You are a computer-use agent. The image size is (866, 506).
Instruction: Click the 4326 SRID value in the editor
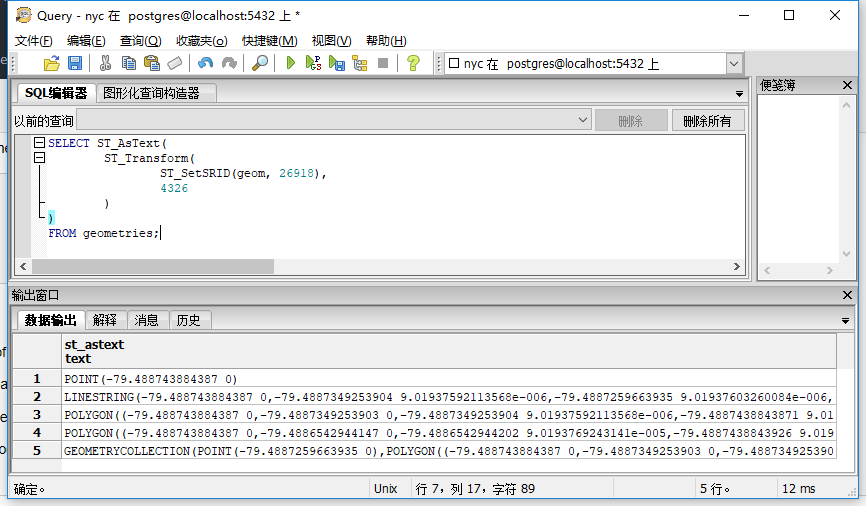tap(174, 188)
